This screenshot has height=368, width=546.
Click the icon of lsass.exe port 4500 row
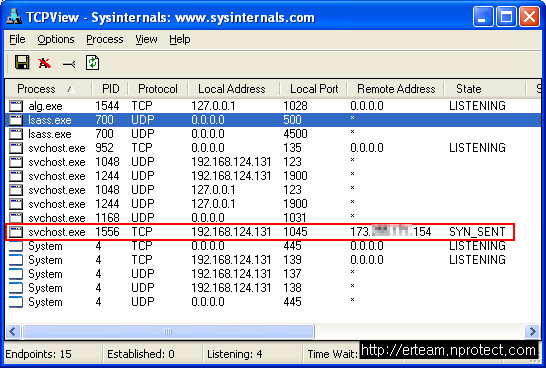tap(16, 134)
